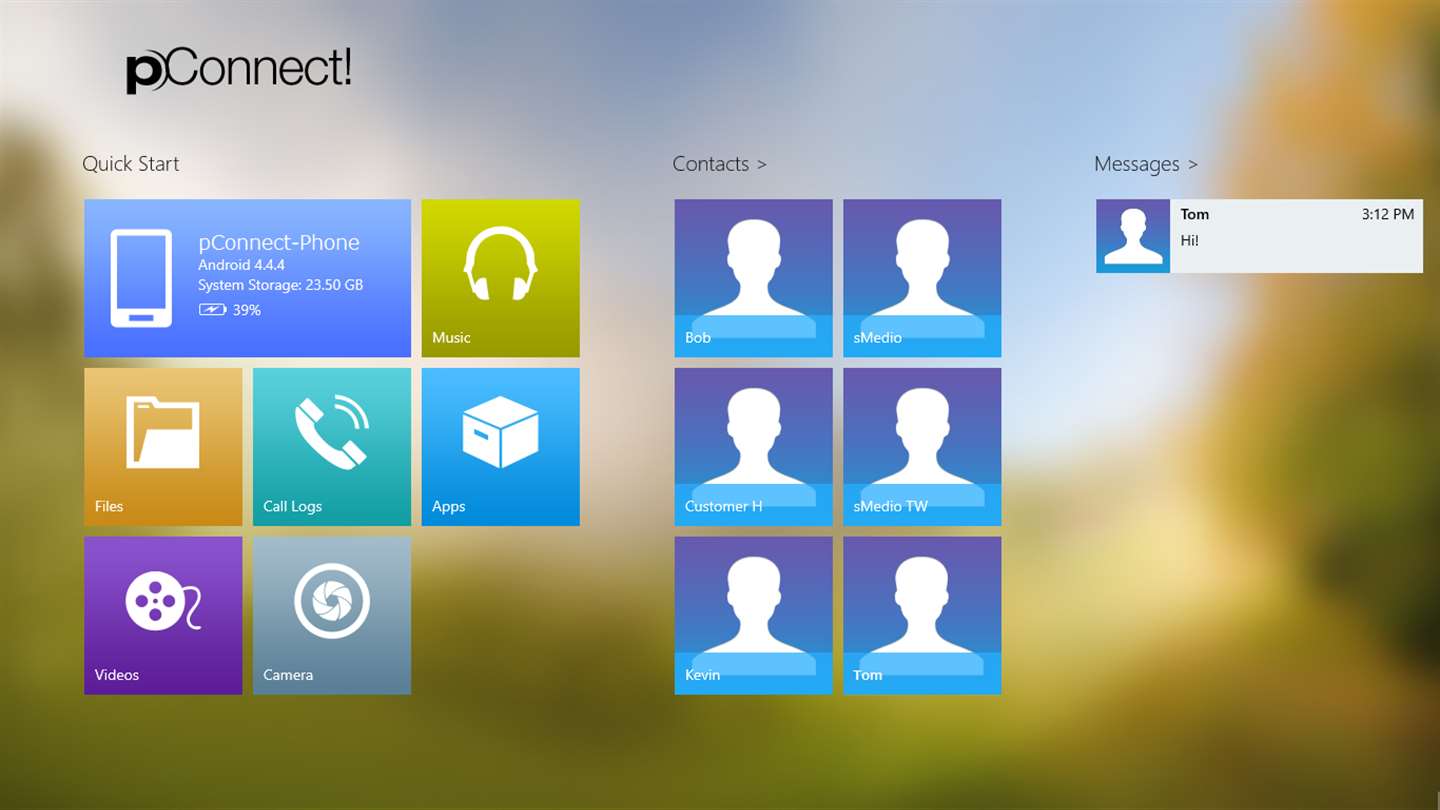Click the battery status icon at 39%

(x=212, y=310)
